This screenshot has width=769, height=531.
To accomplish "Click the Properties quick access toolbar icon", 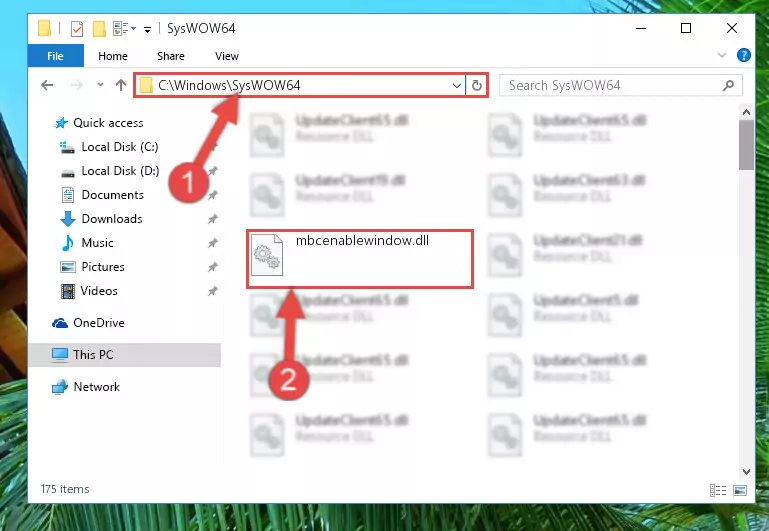I will 77,29.
